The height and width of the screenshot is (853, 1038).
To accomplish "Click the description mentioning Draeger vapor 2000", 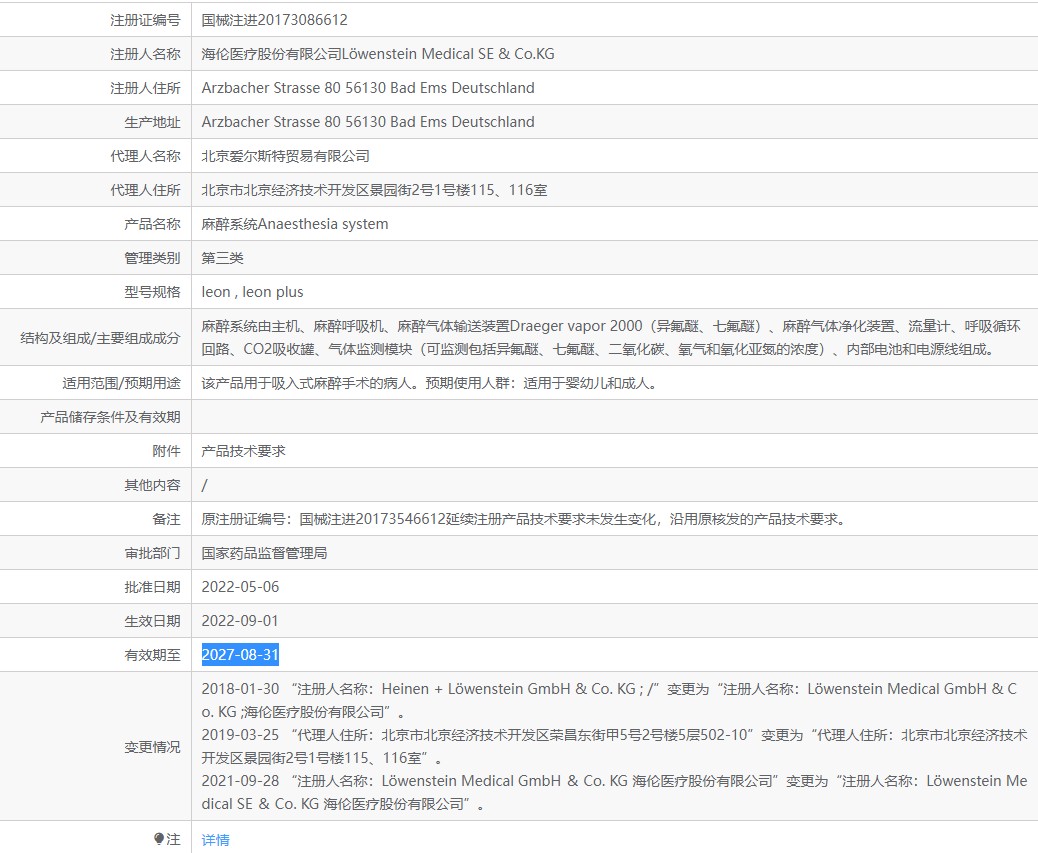I will [610, 337].
